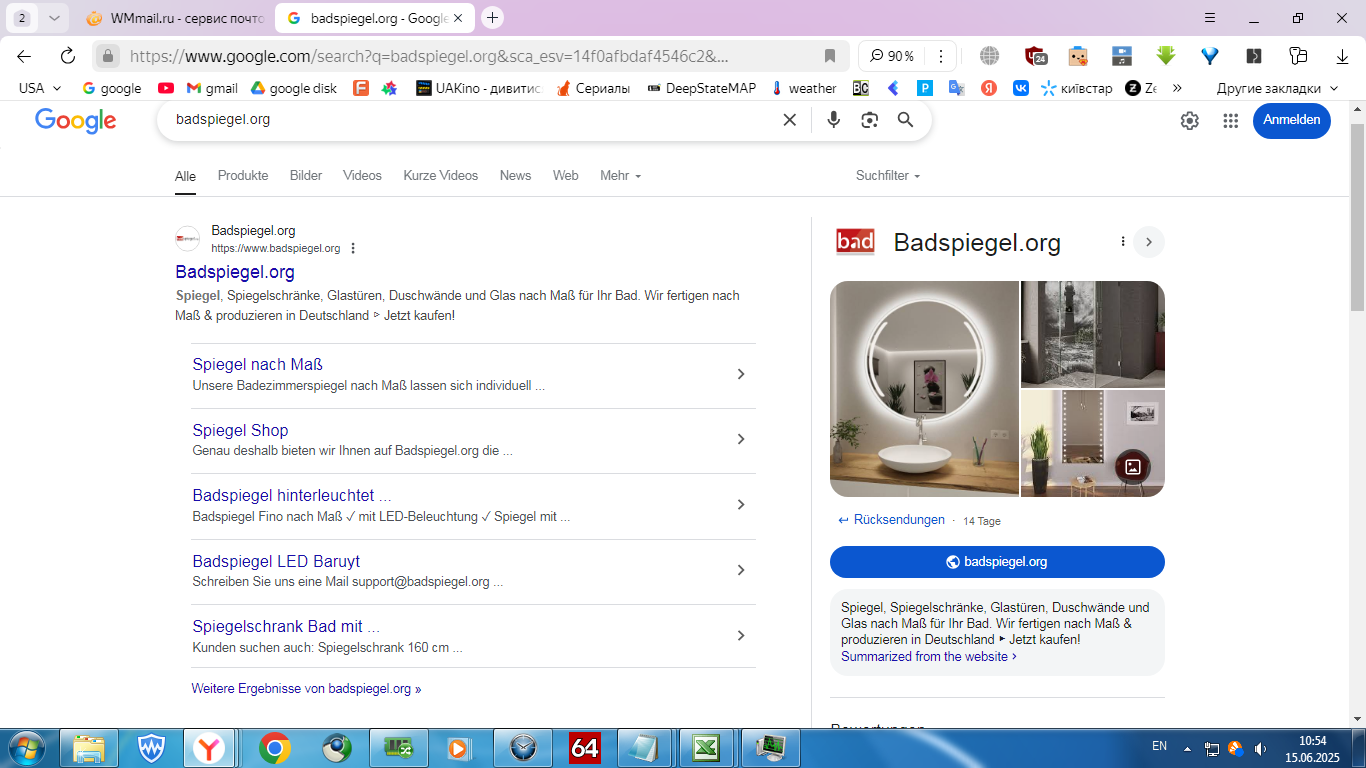The width and height of the screenshot is (1366, 768).
Task: Click the Google logo
Action: [x=76, y=120]
